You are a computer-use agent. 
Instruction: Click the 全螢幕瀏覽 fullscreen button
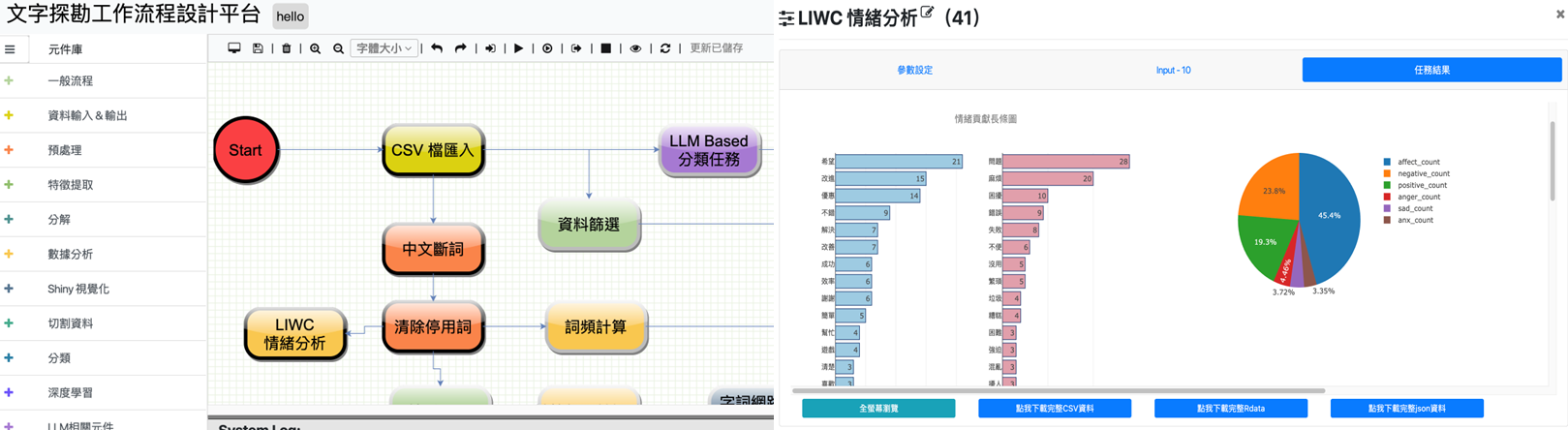(877, 409)
